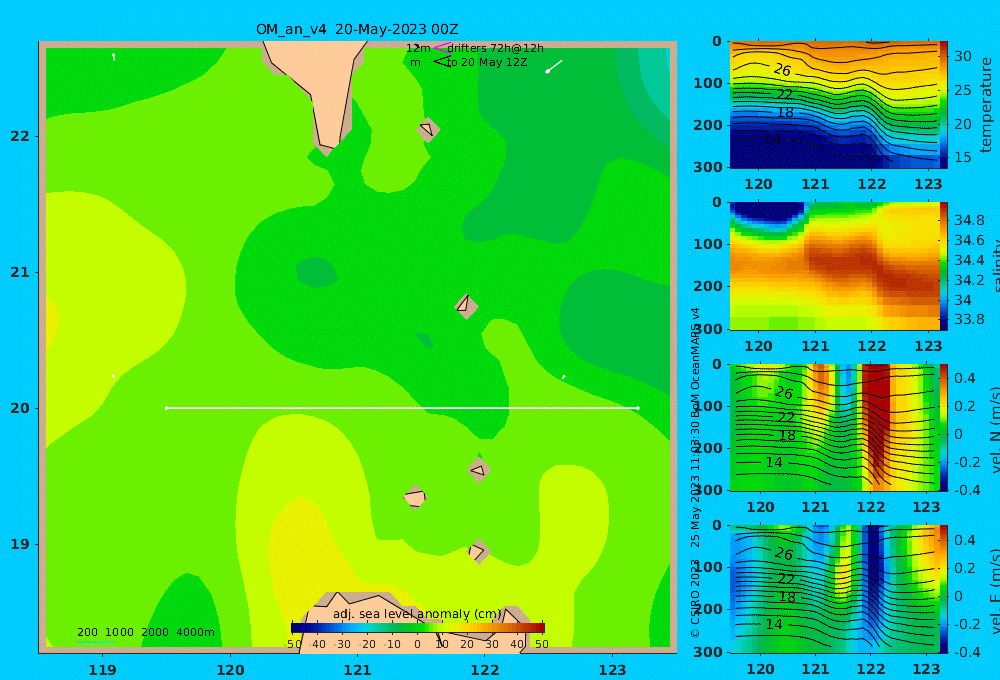This screenshot has width=1000, height=680.
Task: Click the vel. E panel color bar
Action: [x=943, y=589]
